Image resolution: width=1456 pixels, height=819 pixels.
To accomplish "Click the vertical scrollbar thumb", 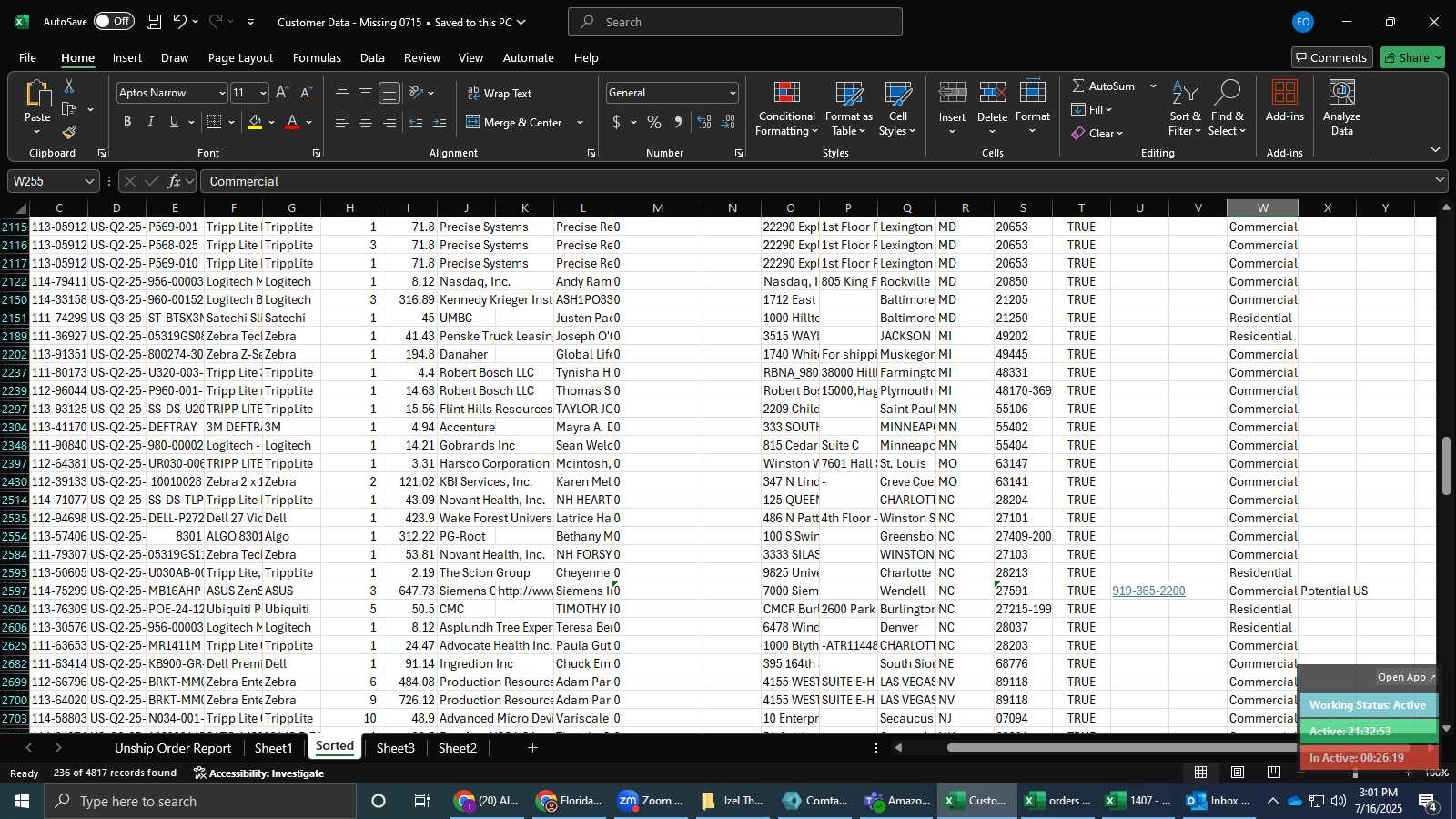I will 1446,466.
